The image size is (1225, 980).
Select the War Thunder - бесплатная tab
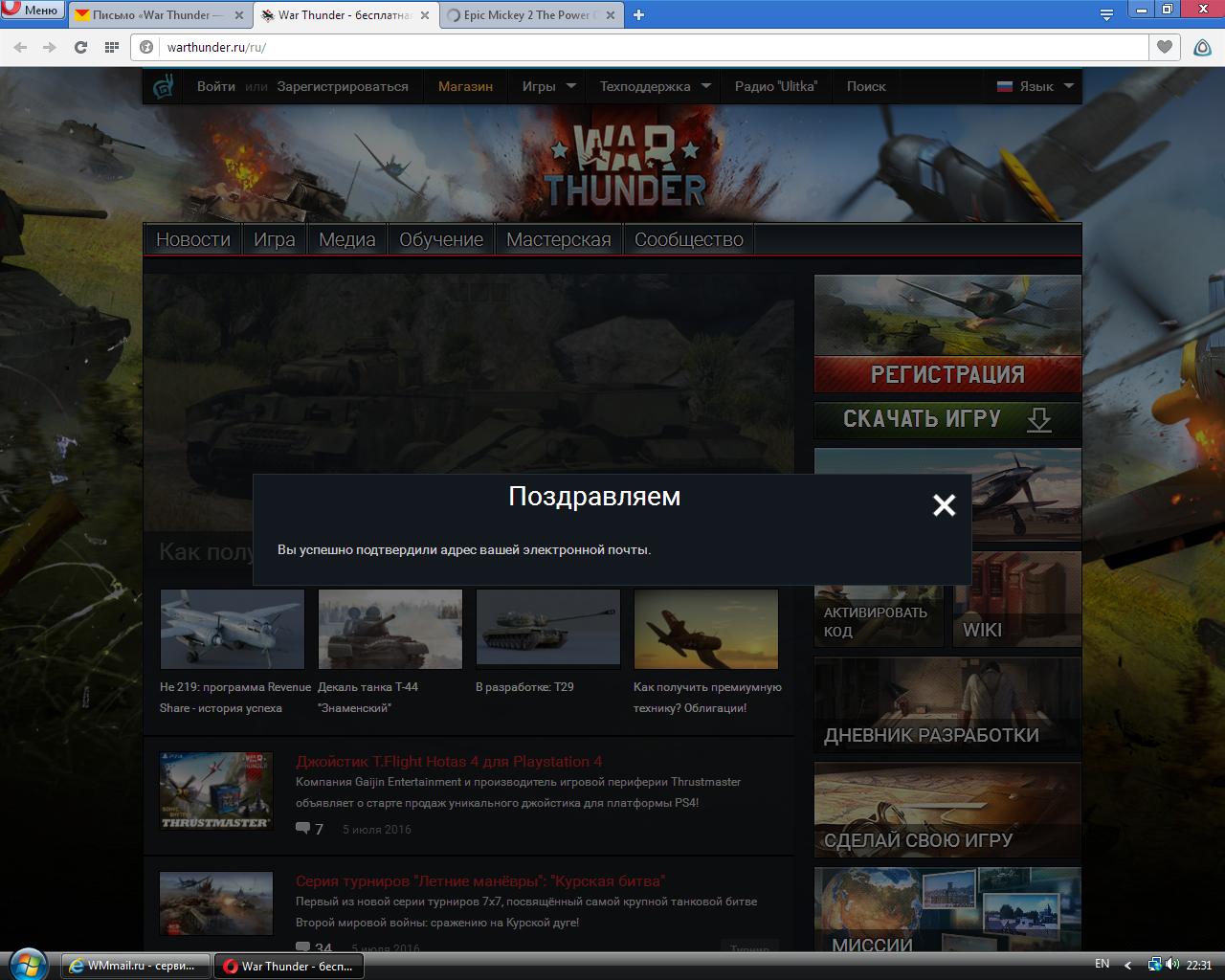346,14
